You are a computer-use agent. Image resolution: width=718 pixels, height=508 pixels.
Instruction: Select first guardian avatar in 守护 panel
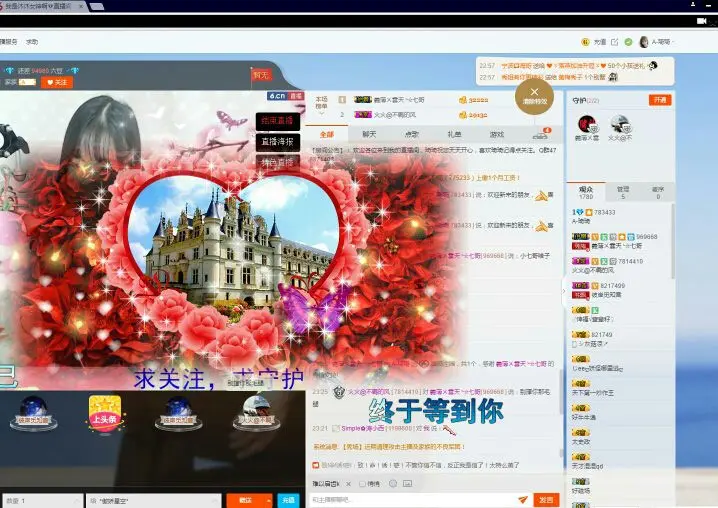pyautogui.click(x=587, y=125)
